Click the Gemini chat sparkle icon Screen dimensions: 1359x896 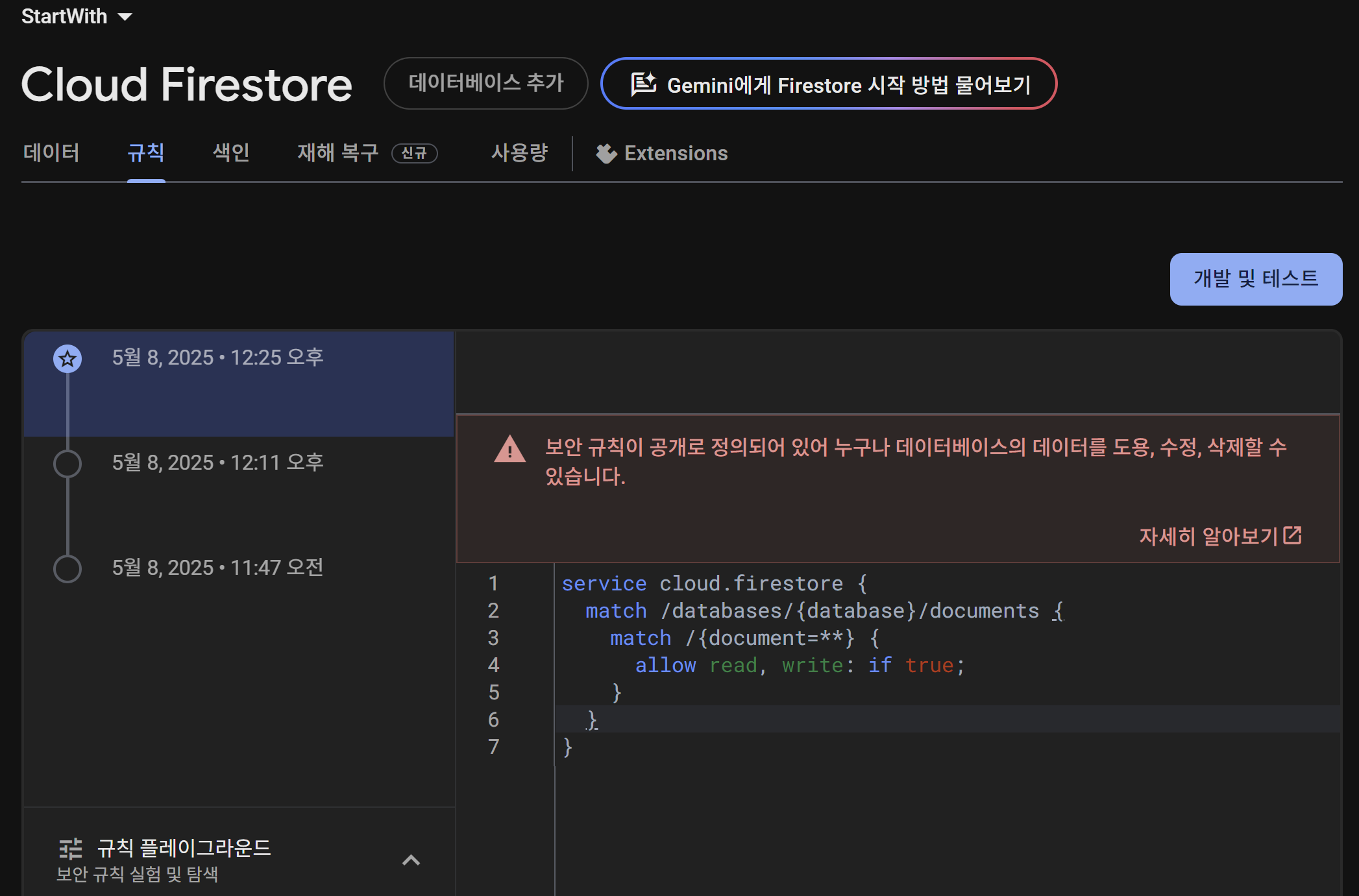[x=643, y=84]
